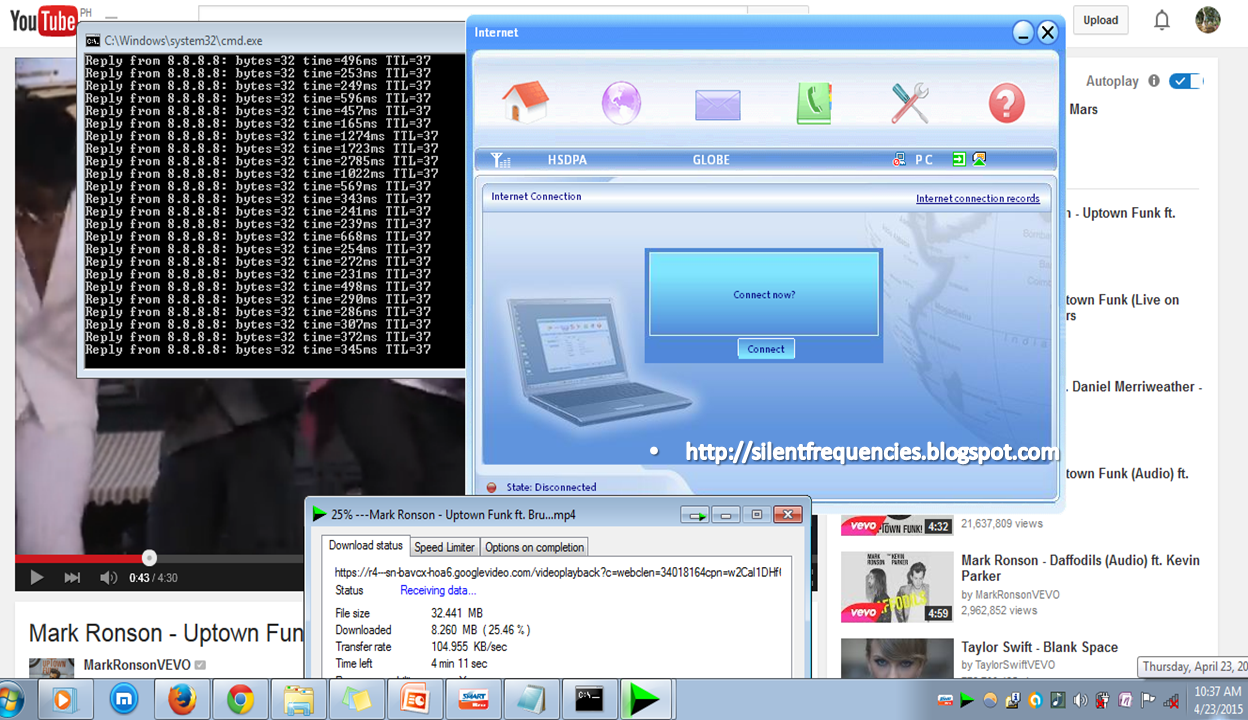
Task: Select the Download status tab
Action: (366, 546)
